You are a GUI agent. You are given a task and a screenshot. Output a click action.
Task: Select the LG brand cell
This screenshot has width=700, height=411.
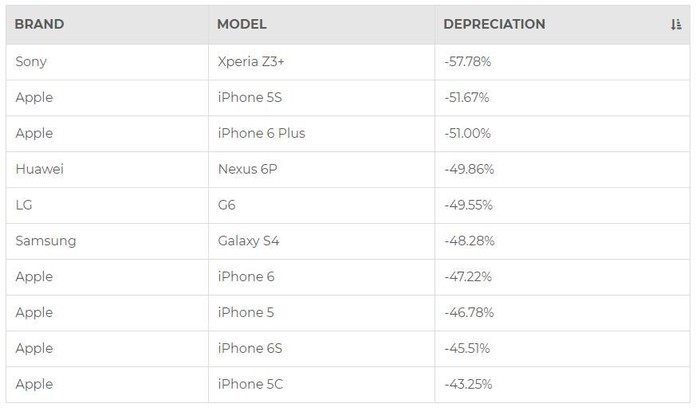point(25,205)
